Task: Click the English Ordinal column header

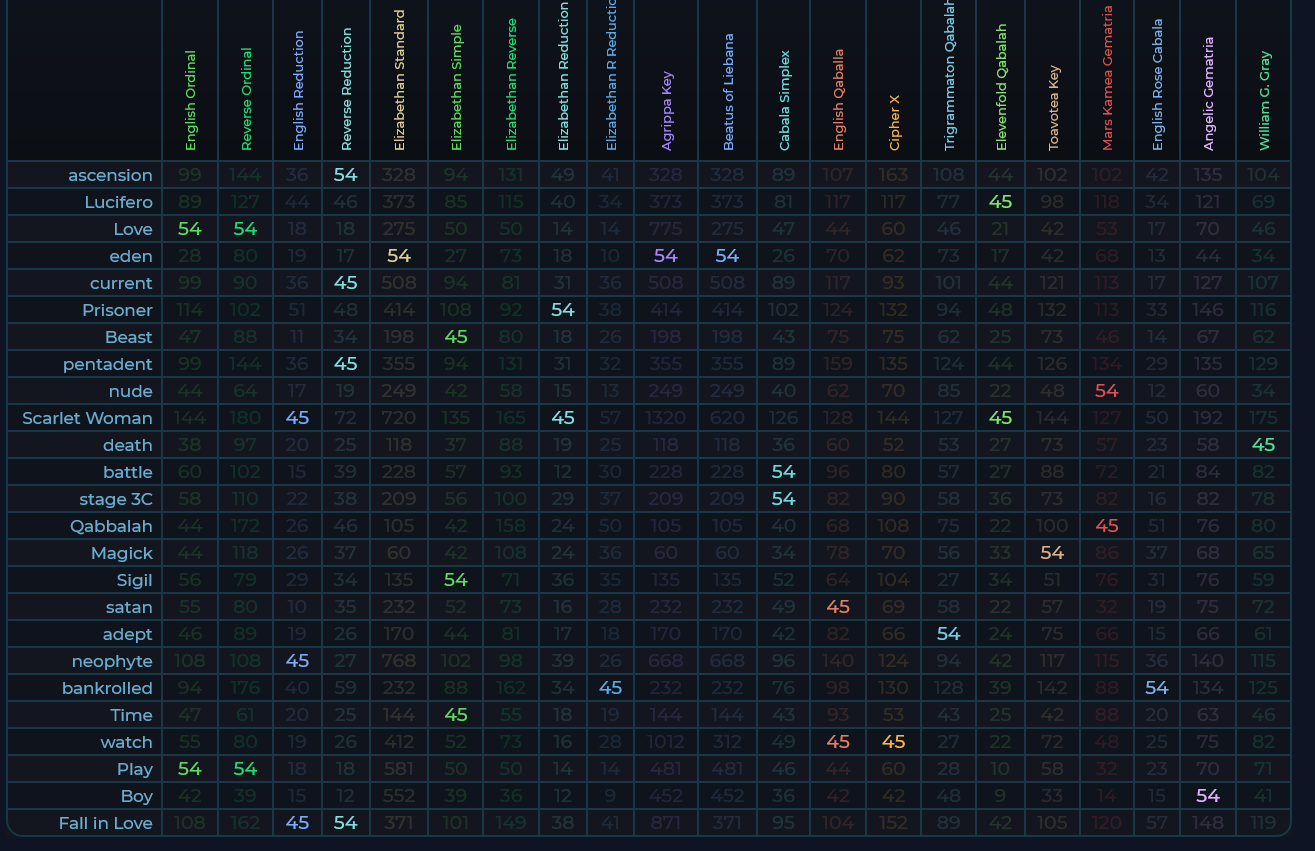Action: click(190, 100)
